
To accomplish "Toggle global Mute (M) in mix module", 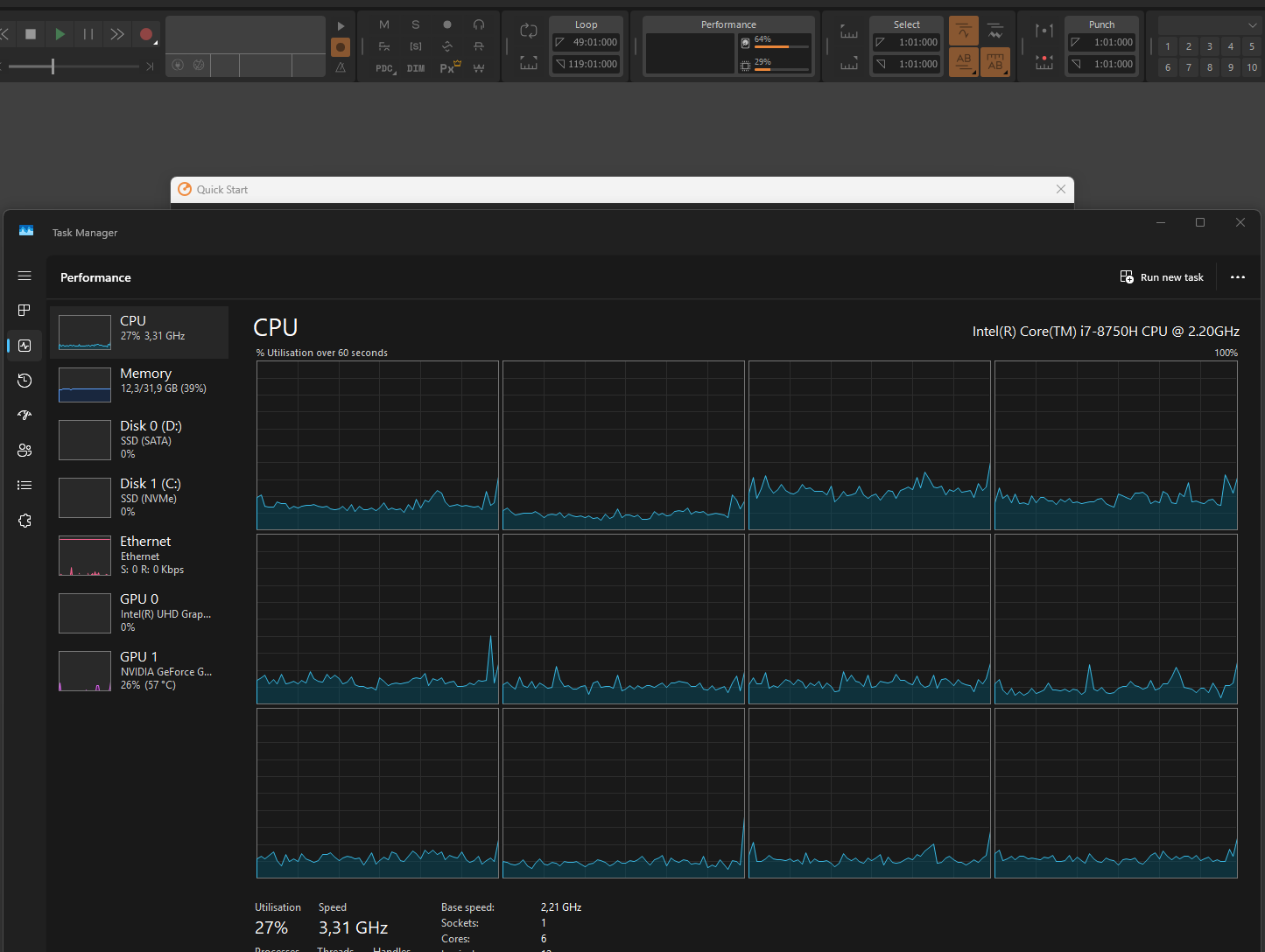I will (x=384, y=24).
